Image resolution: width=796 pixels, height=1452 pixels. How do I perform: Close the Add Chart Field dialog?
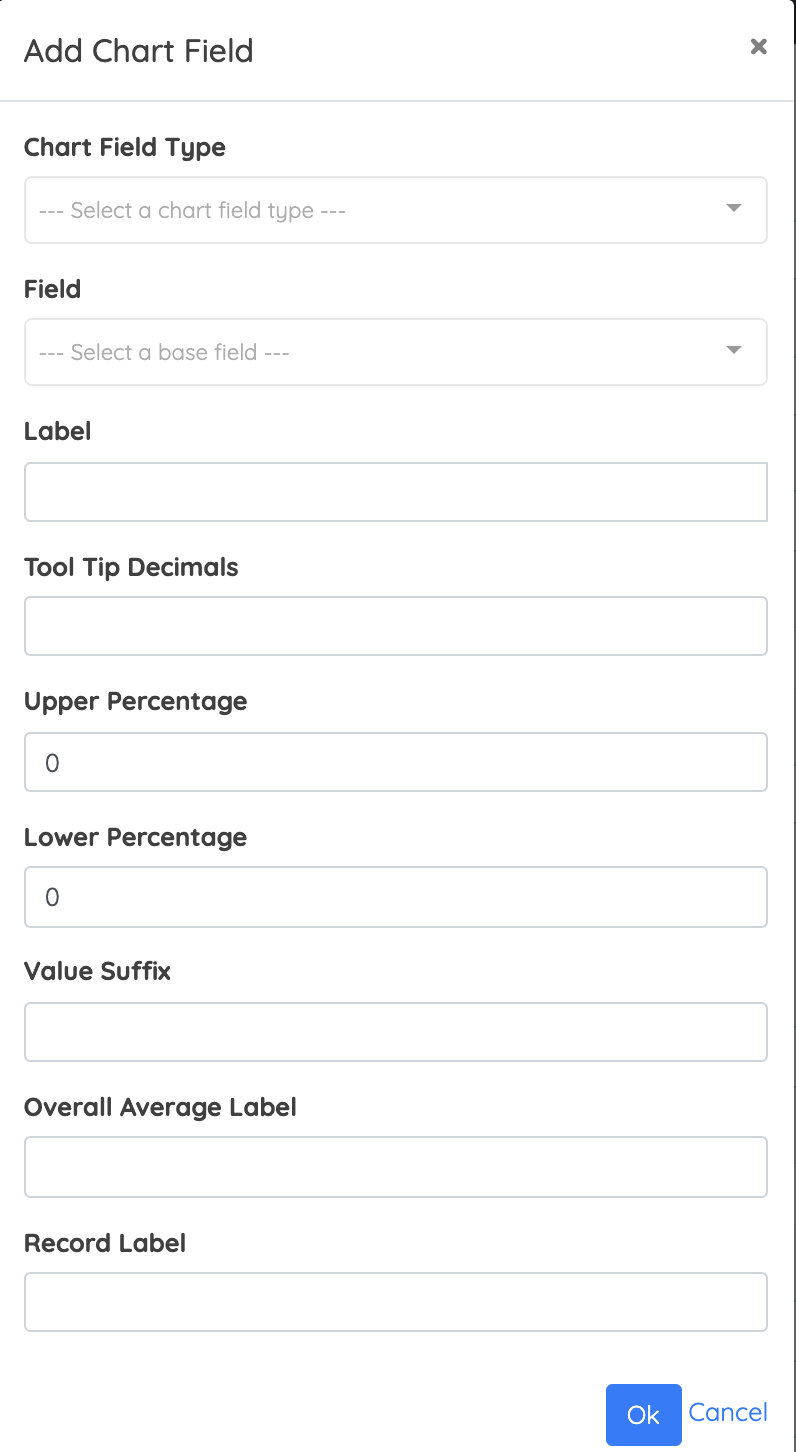click(759, 46)
